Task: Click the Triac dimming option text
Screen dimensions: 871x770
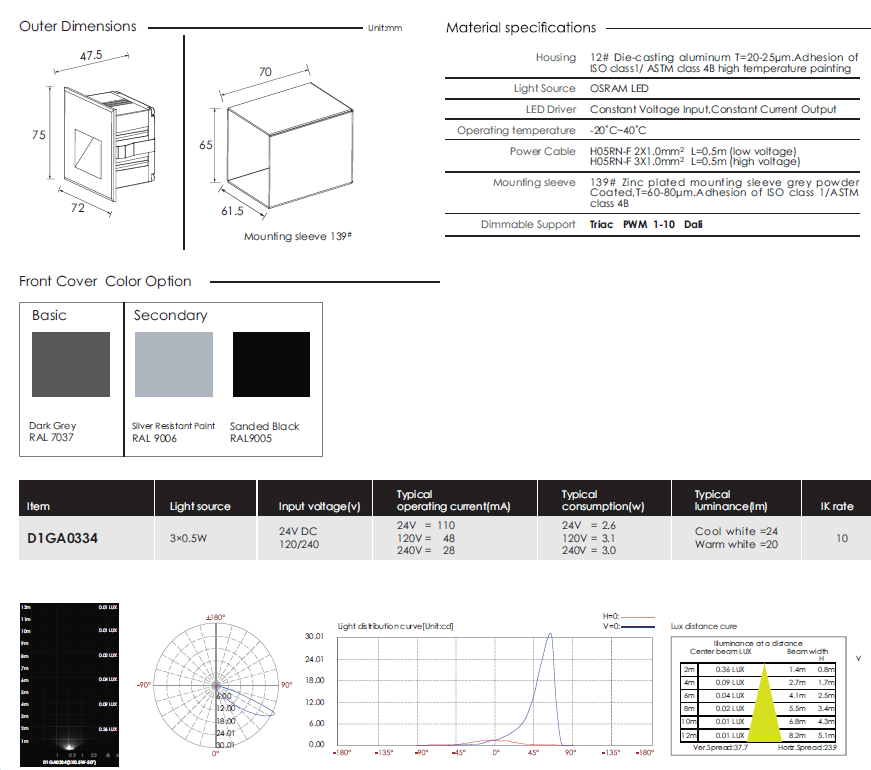Action: [603, 225]
